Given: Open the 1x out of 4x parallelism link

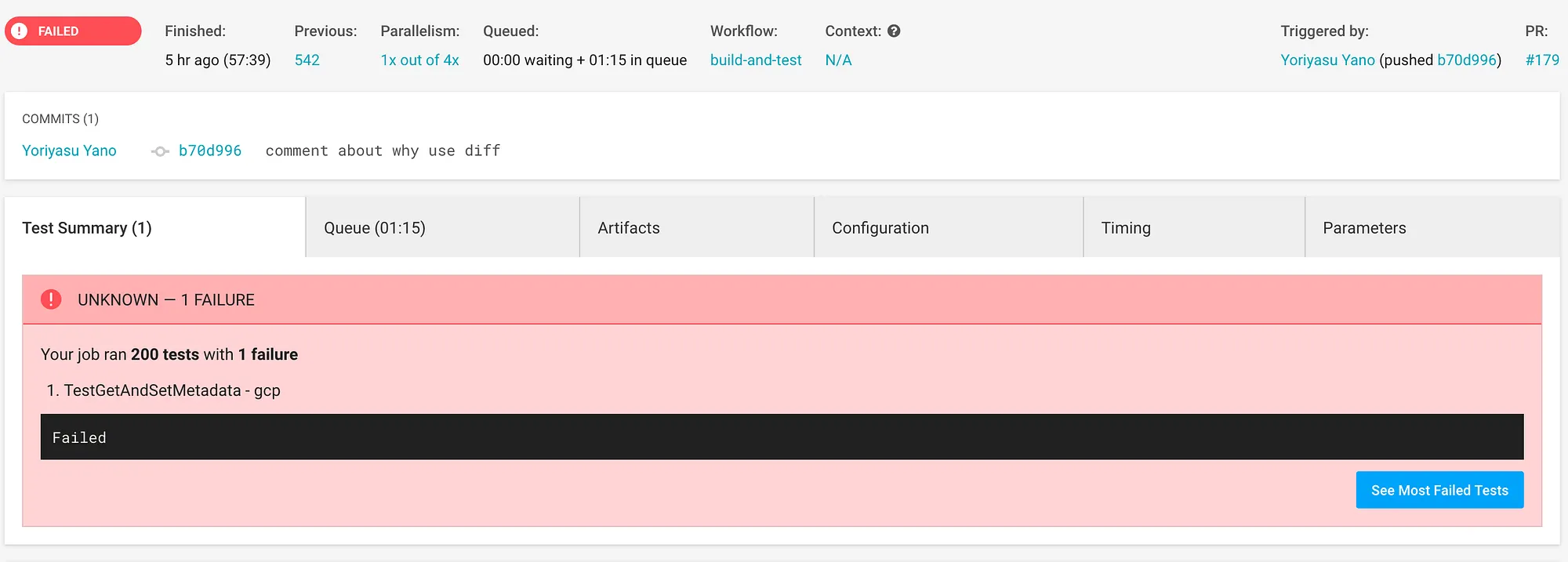Looking at the screenshot, I should pos(419,60).
